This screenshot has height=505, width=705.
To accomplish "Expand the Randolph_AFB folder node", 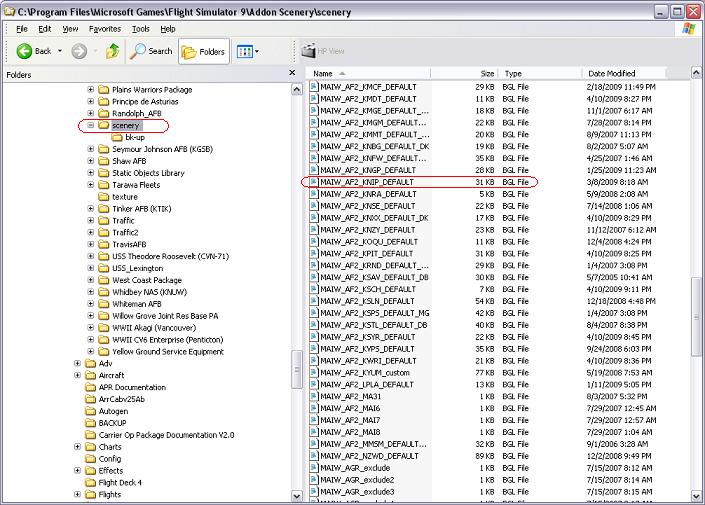I will [x=90, y=113].
